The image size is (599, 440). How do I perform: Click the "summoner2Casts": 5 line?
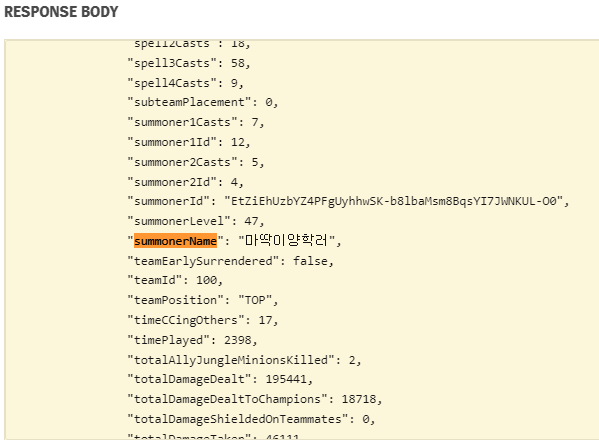196,162
